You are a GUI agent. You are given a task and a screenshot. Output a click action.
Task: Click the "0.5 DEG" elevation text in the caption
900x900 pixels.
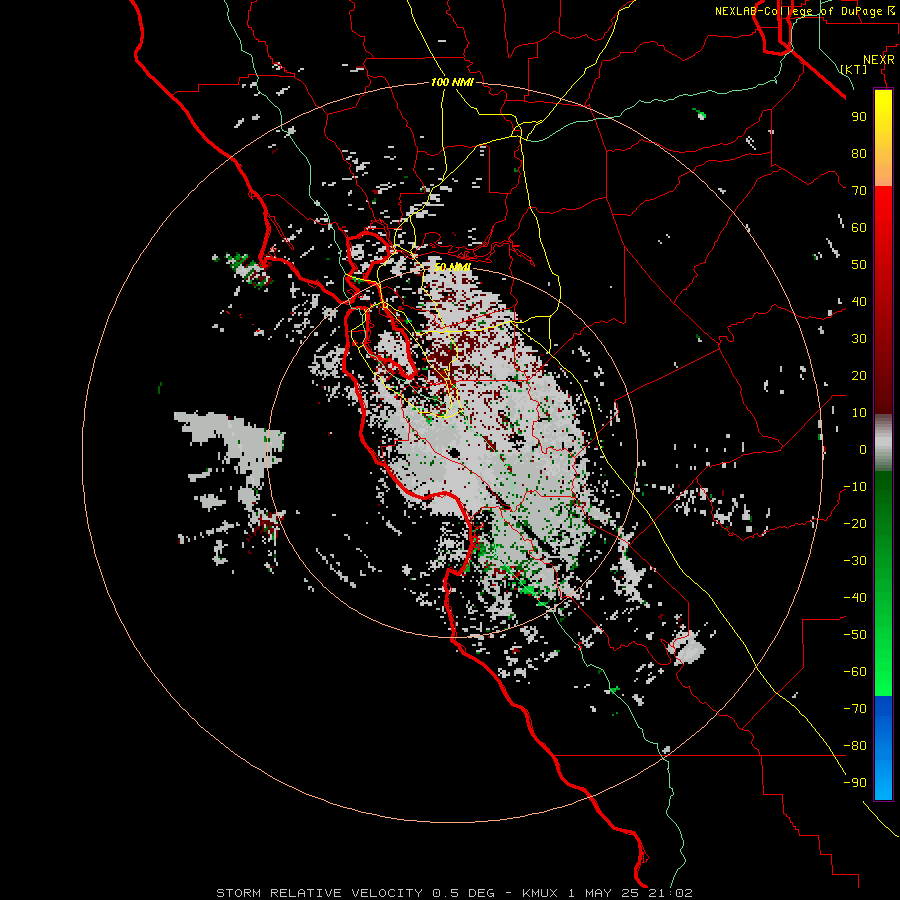[463, 893]
